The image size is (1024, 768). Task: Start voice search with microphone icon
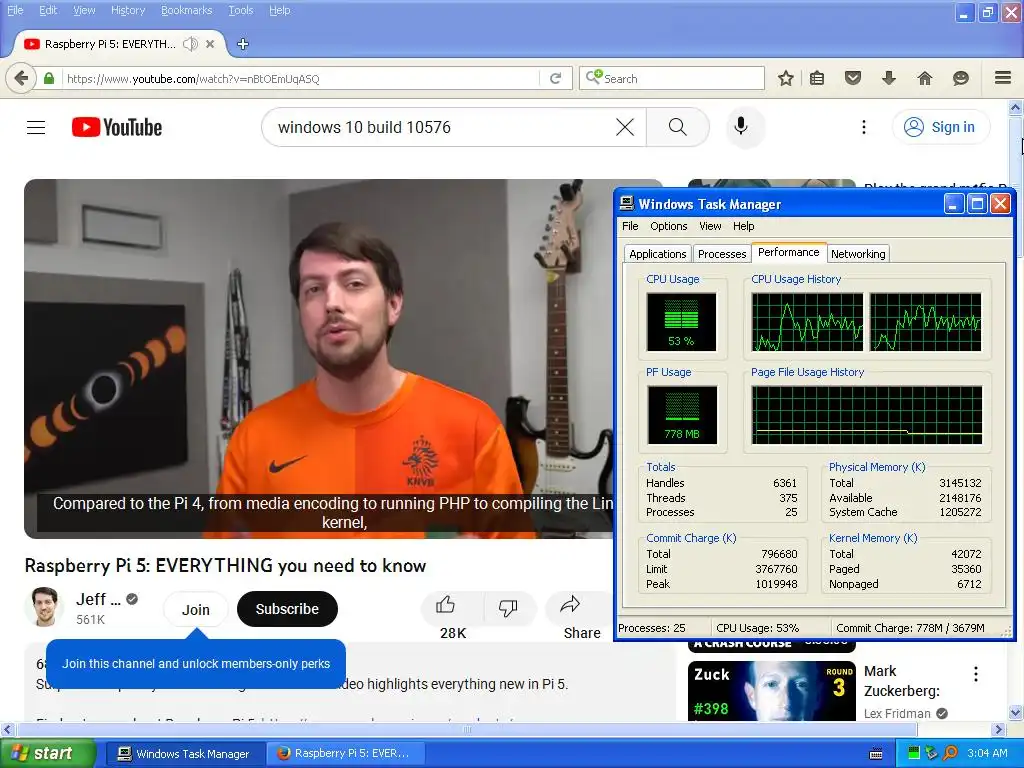coord(741,126)
